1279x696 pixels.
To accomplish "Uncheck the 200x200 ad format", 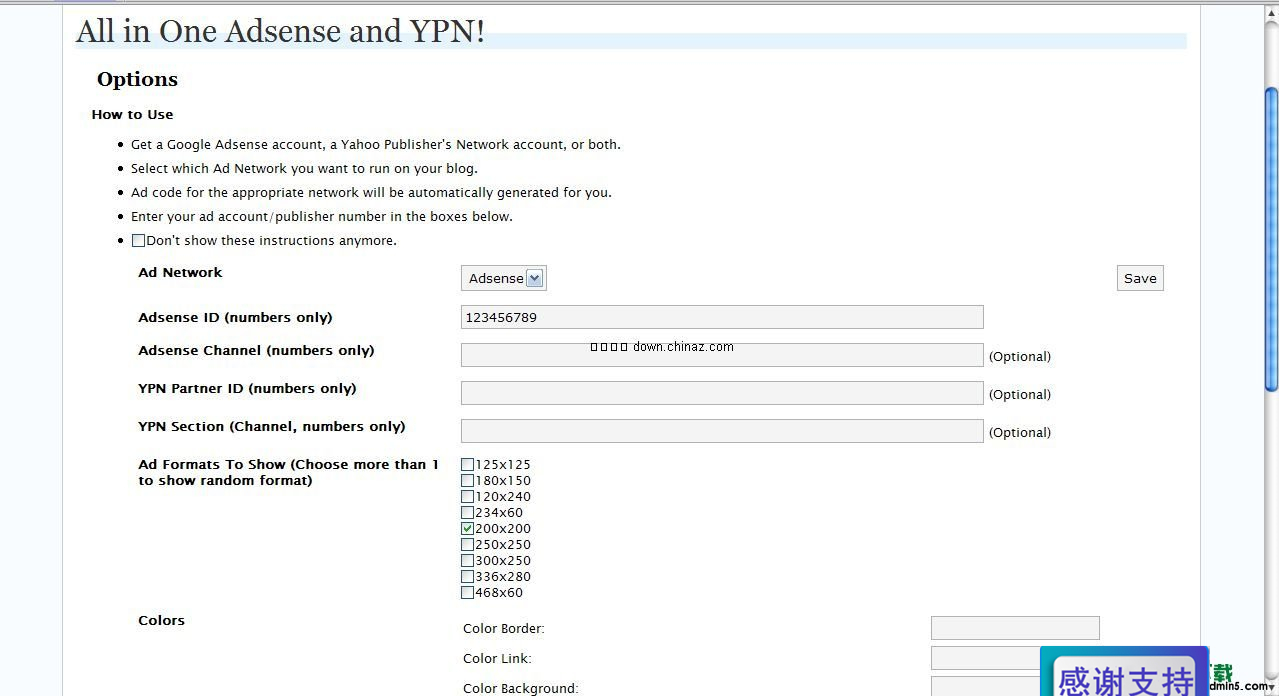I will pyautogui.click(x=467, y=528).
